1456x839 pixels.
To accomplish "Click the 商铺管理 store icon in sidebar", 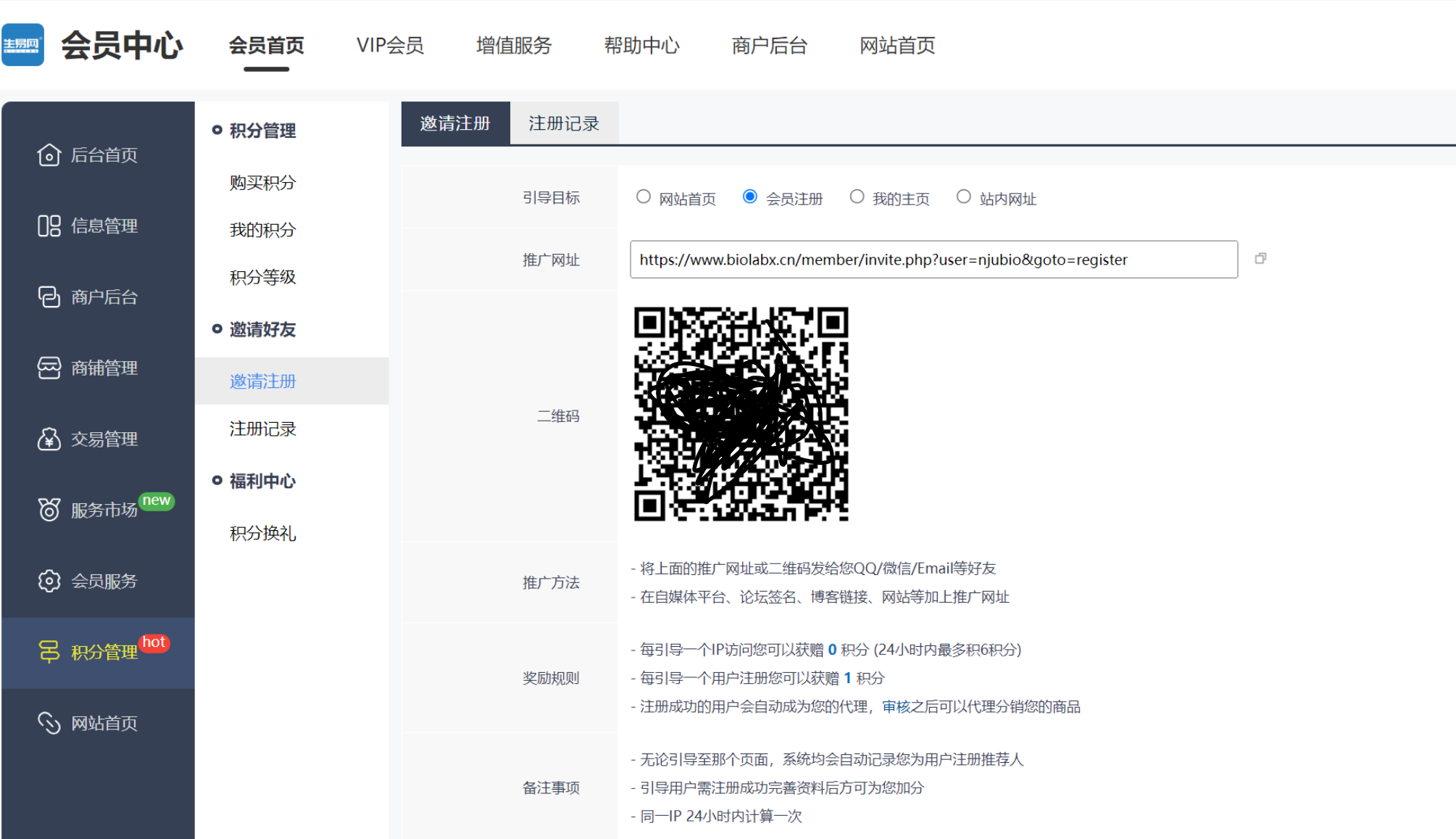I will click(x=49, y=368).
